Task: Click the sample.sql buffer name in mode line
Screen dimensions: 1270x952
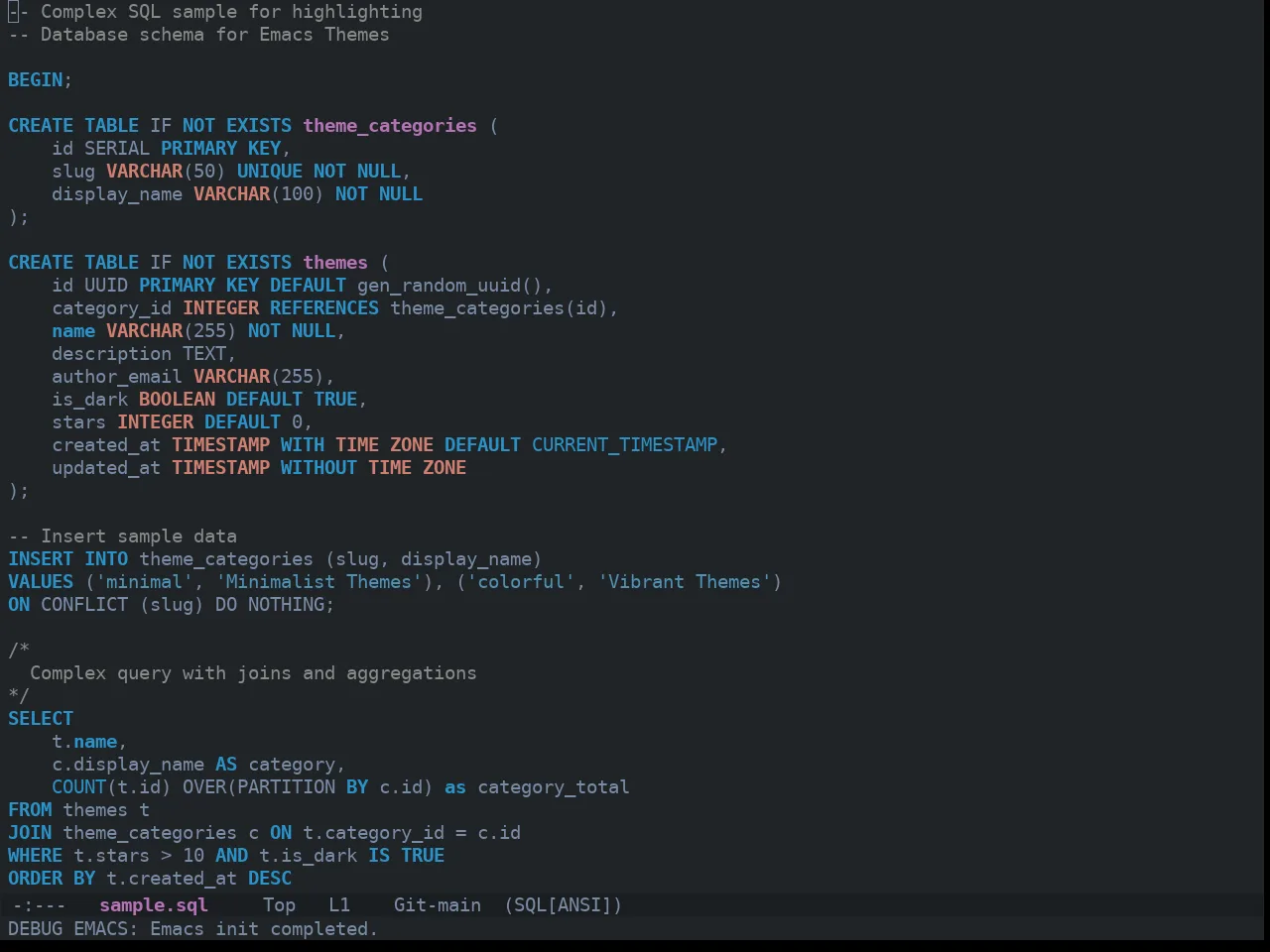Action: [154, 904]
